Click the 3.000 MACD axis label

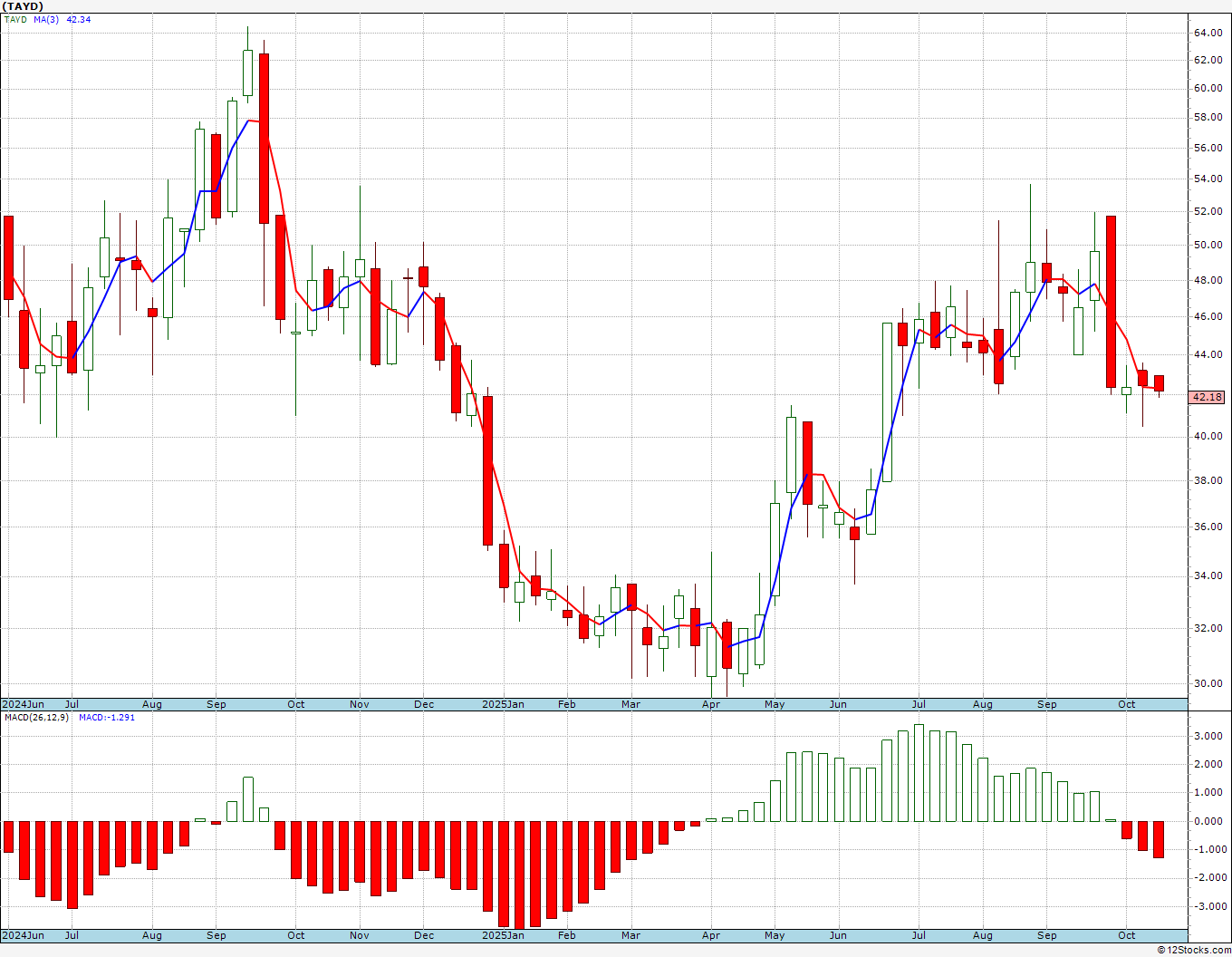coord(1209,737)
